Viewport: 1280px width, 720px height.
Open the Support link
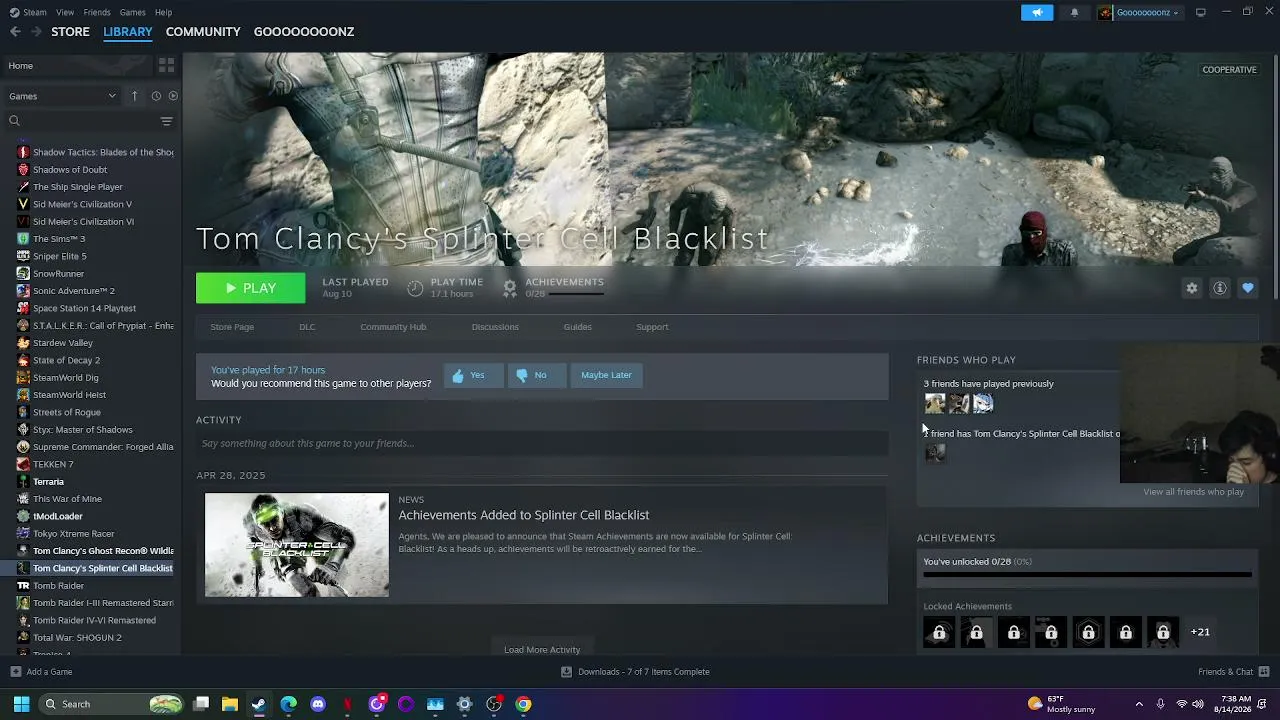(x=652, y=327)
